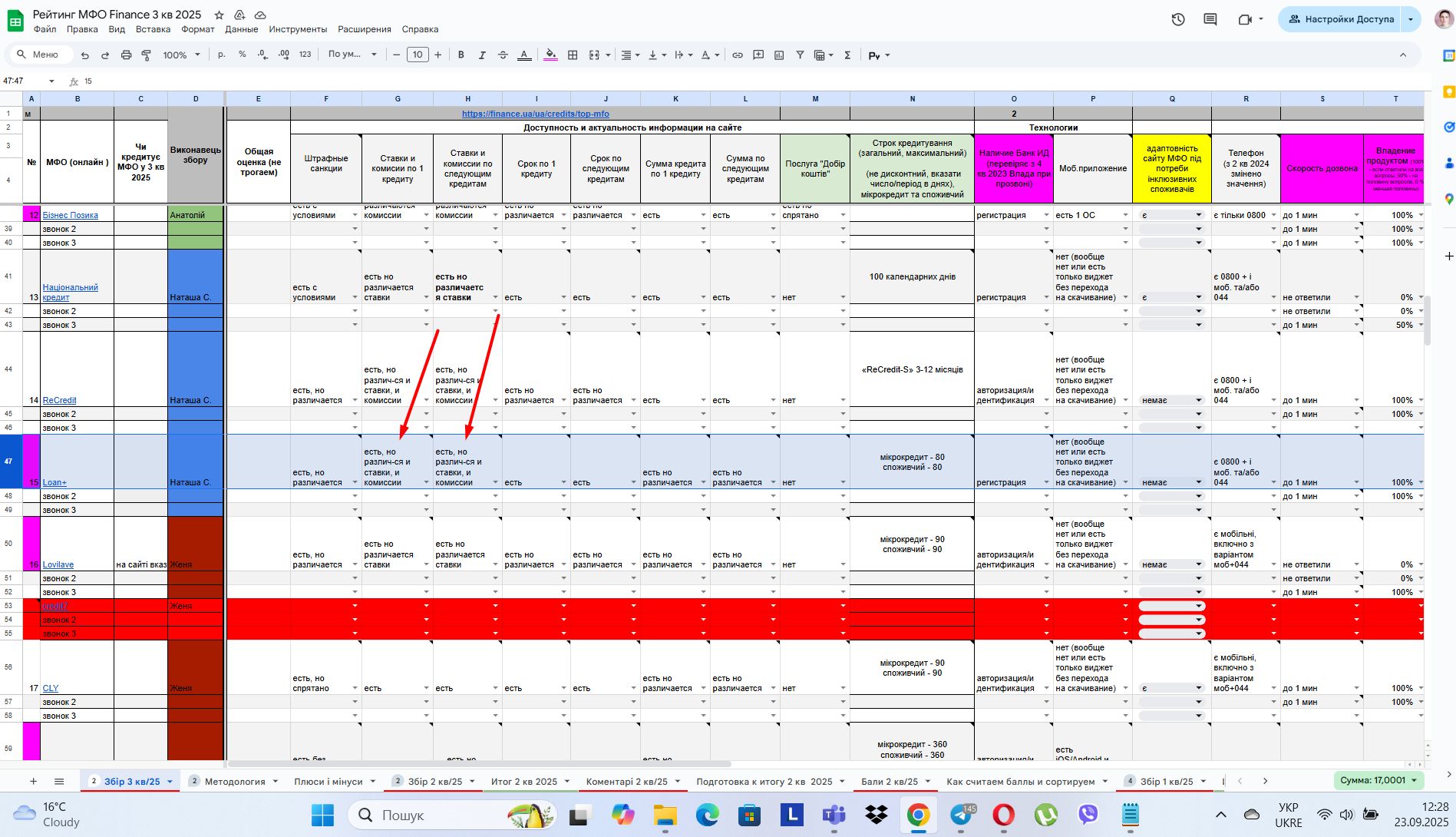Open the version history clock icon
1456x837 pixels.
coord(1178,19)
